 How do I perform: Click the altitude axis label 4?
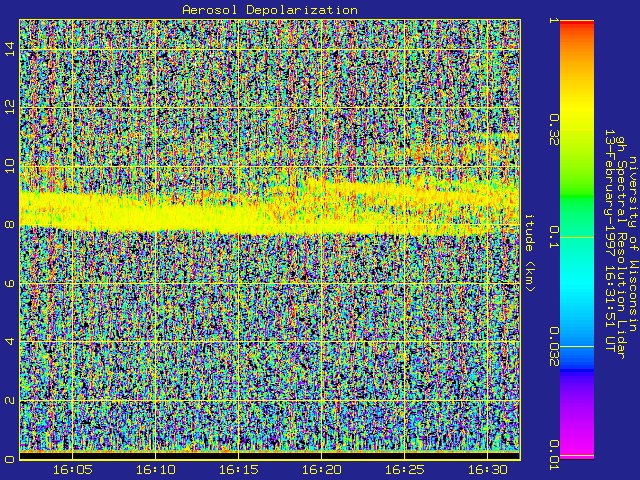click(x=9, y=341)
